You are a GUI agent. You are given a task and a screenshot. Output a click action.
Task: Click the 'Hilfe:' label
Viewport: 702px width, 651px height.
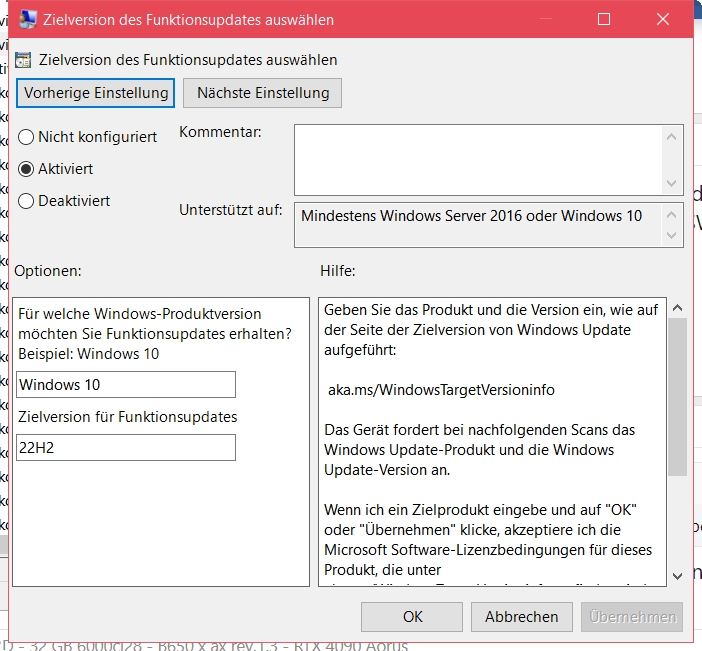point(338,271)
